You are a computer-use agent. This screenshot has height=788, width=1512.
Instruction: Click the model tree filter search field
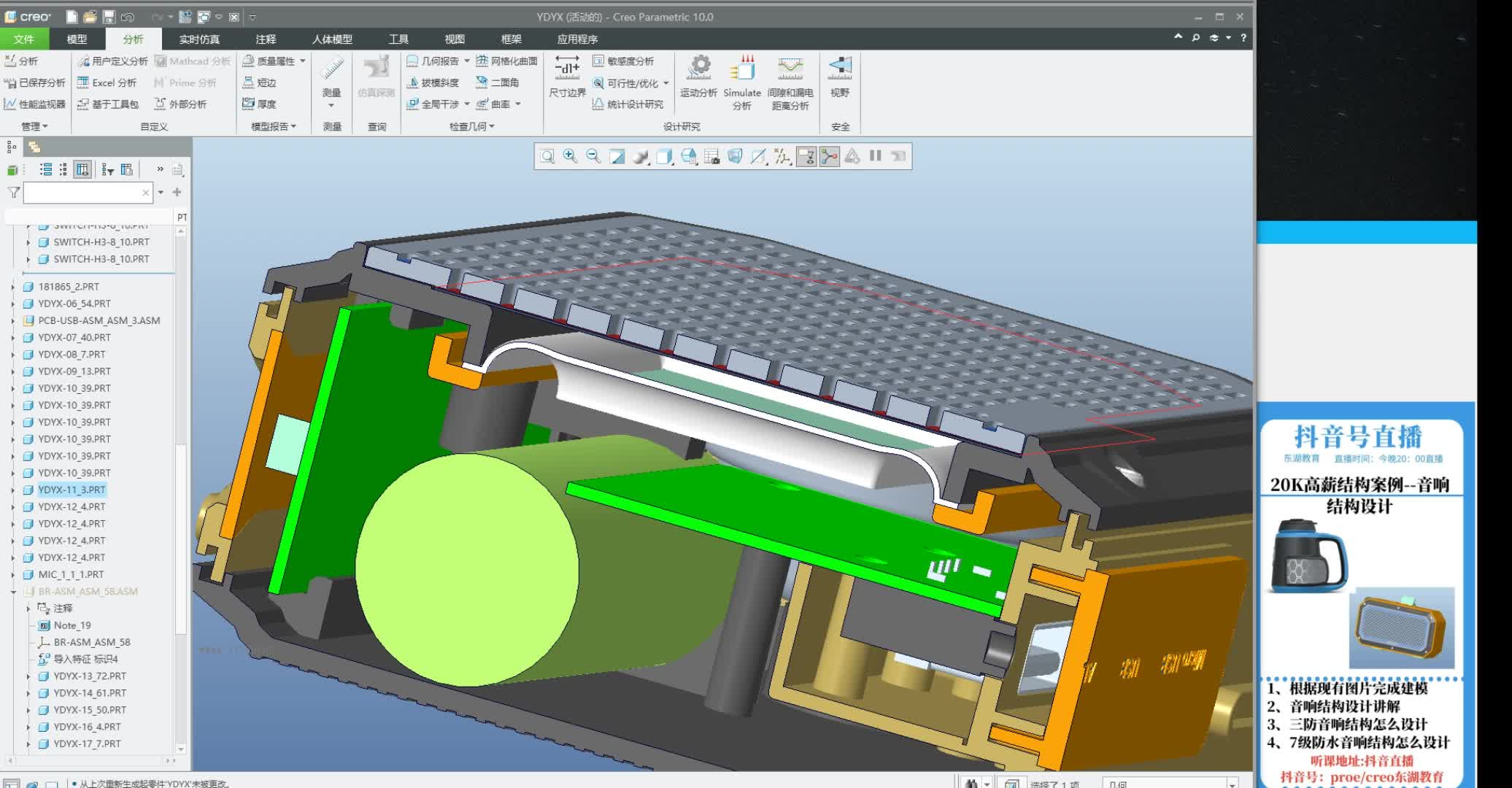[x=82, y=193]
